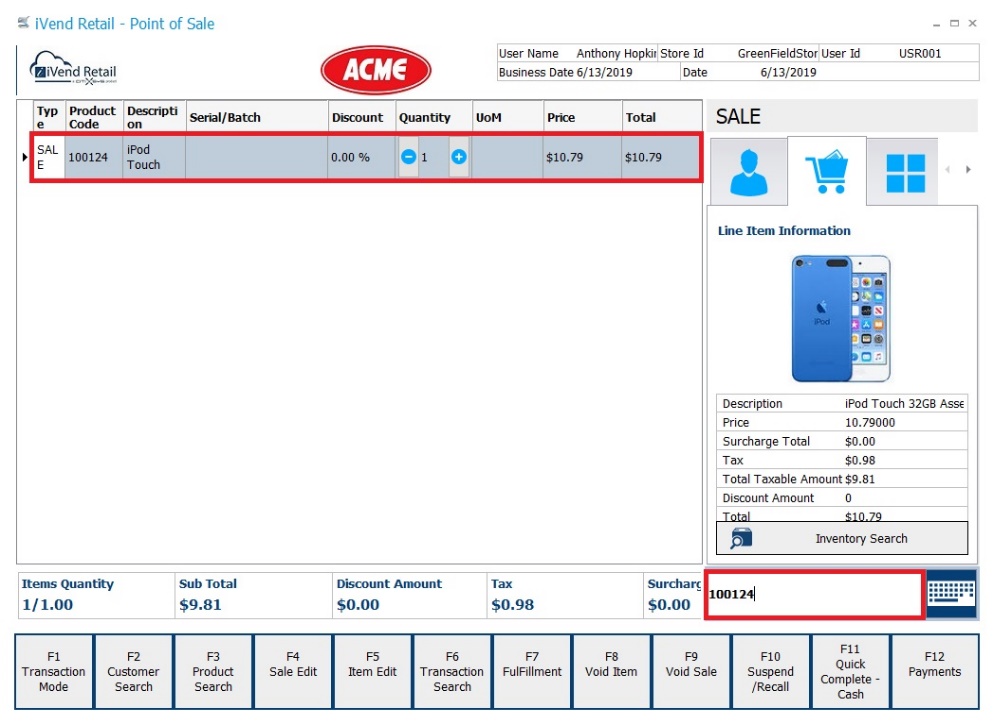This screenshot has width=993, height=724.
Task: Choose F4 Sale Edit
Action: (293, 671)
